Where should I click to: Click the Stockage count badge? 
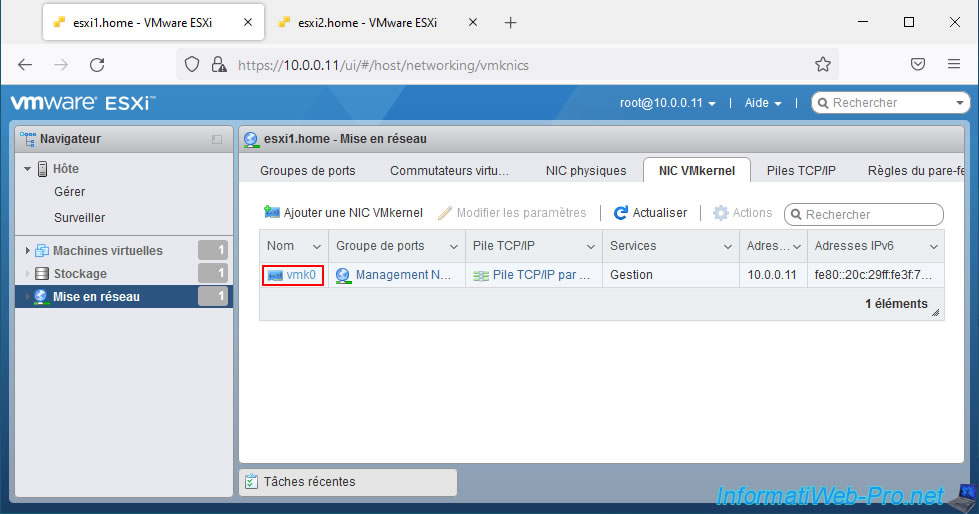[213, 273]
